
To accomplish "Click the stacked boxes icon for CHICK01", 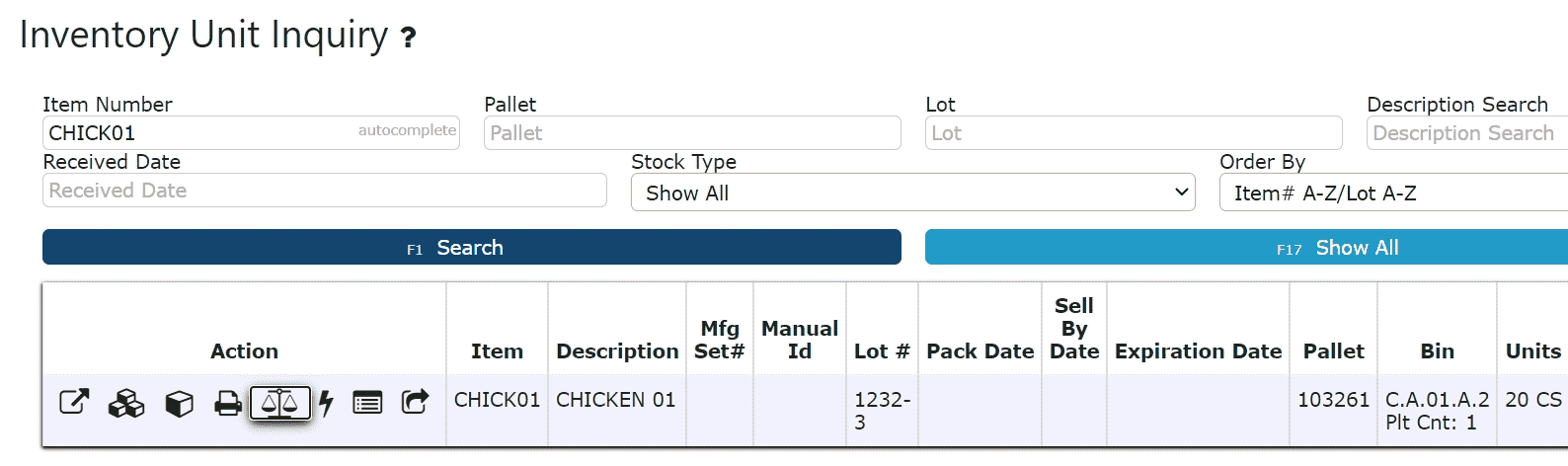I will 126,403.
